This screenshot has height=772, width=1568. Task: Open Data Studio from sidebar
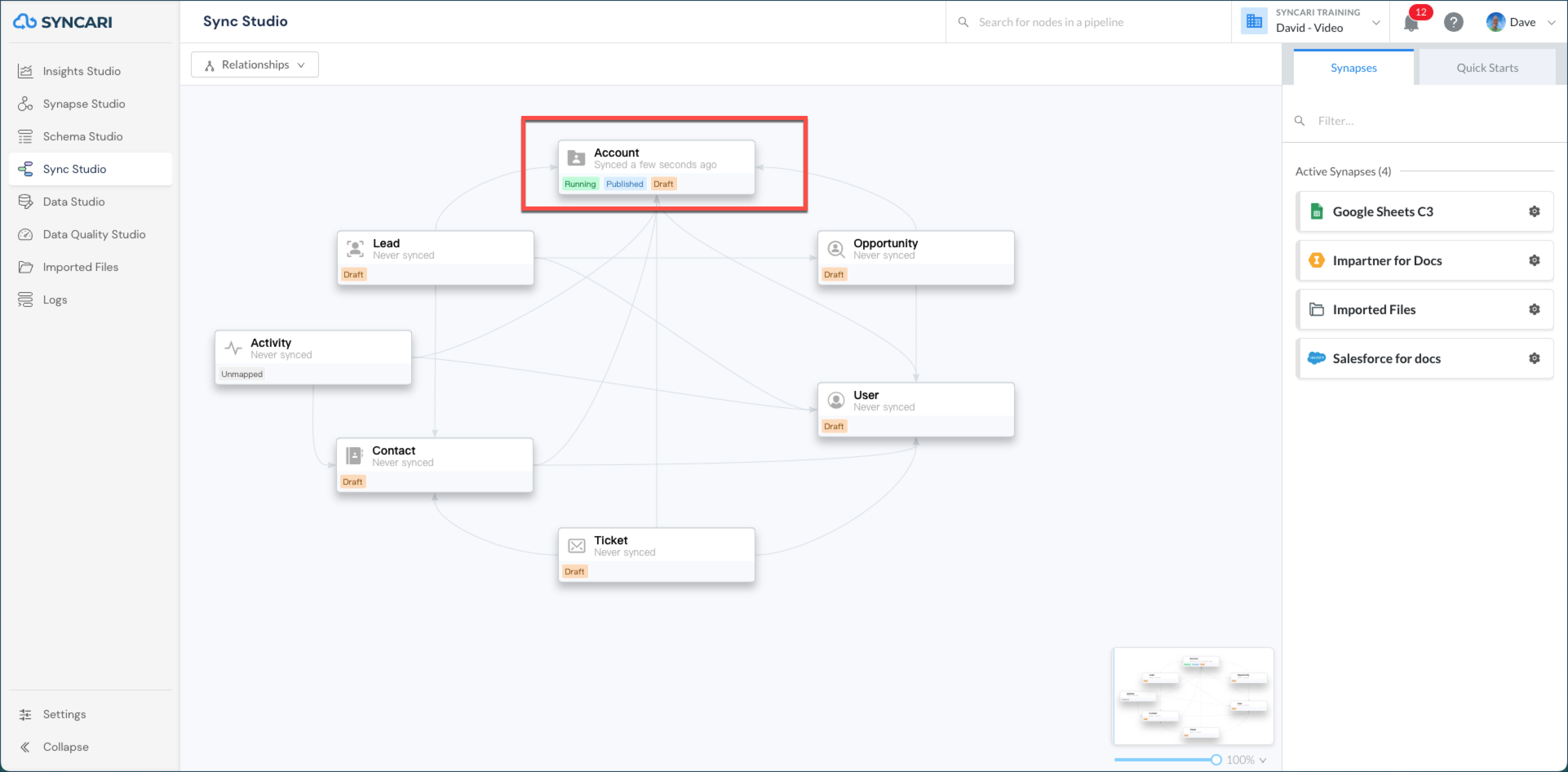point(90,202)
